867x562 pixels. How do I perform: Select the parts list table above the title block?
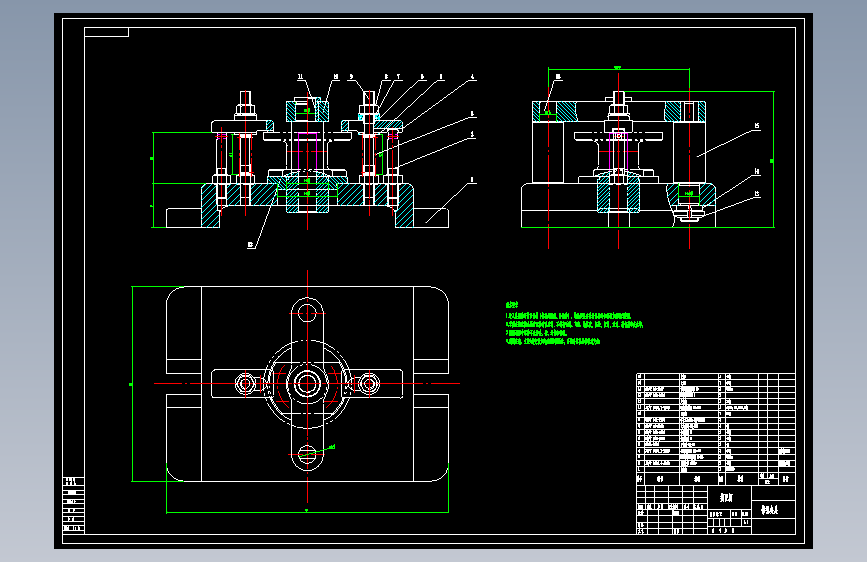pyautogui.click(x=715, y=429)
